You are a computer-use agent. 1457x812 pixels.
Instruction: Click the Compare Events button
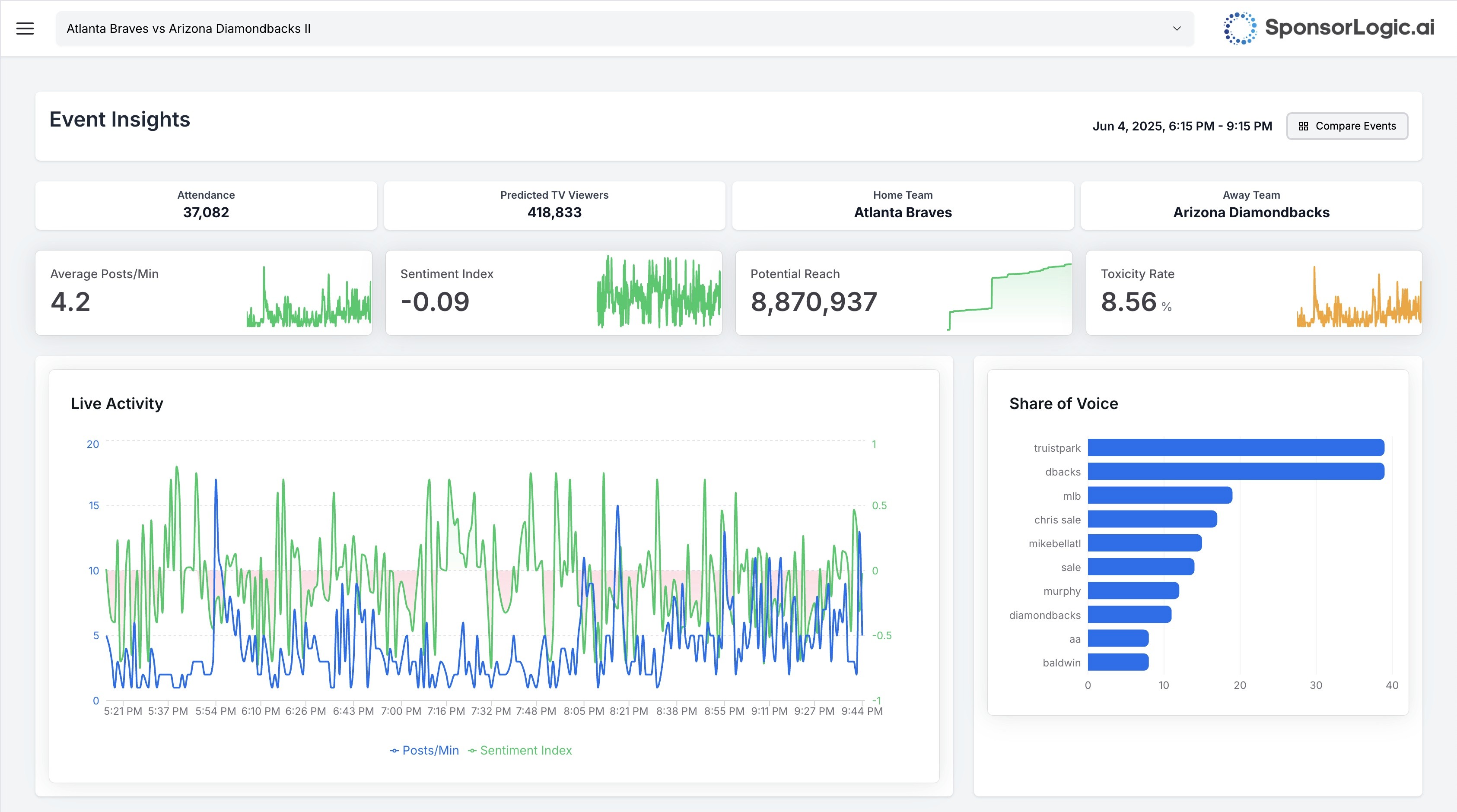(x=1347, y=126)
